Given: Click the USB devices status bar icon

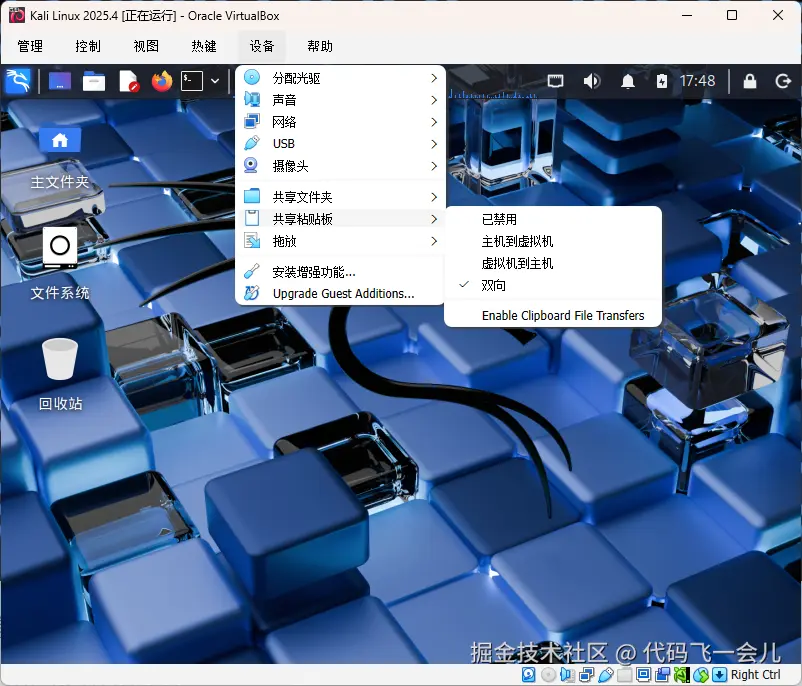Looking at the screenshot, I should click(606, 675).
